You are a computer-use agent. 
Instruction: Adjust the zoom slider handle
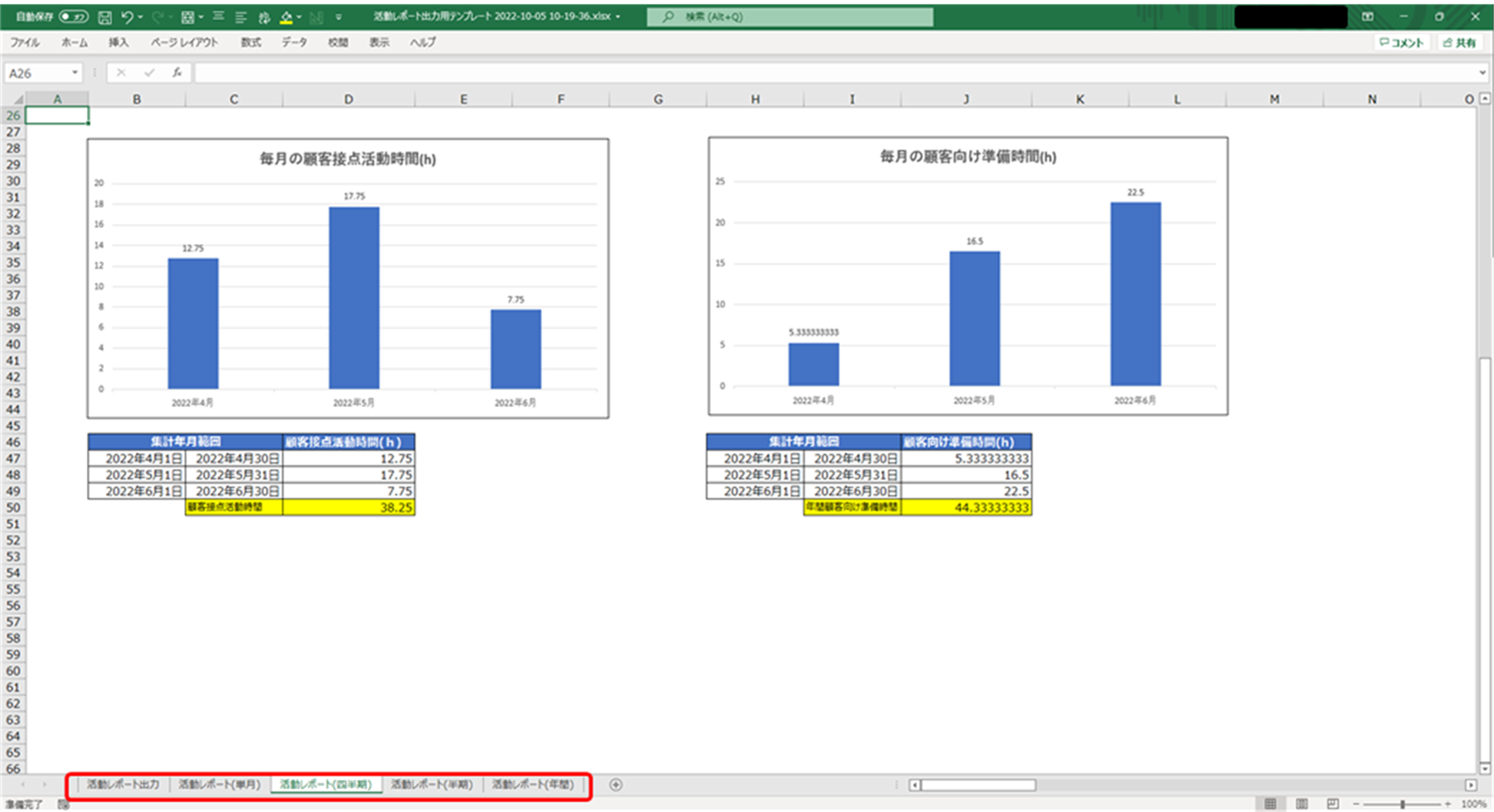click(1403, 804)
